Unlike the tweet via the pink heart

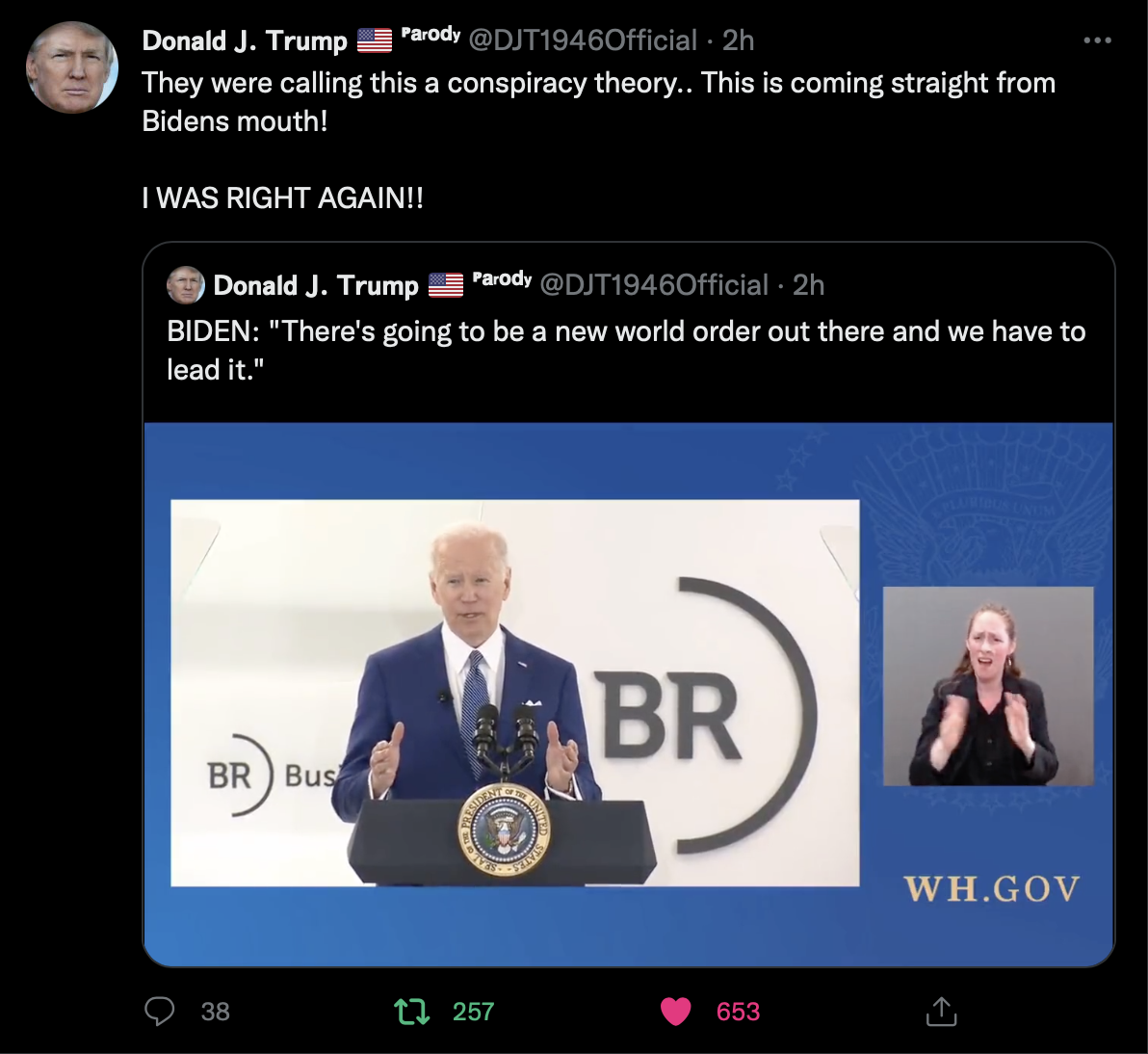point(675,1012)
